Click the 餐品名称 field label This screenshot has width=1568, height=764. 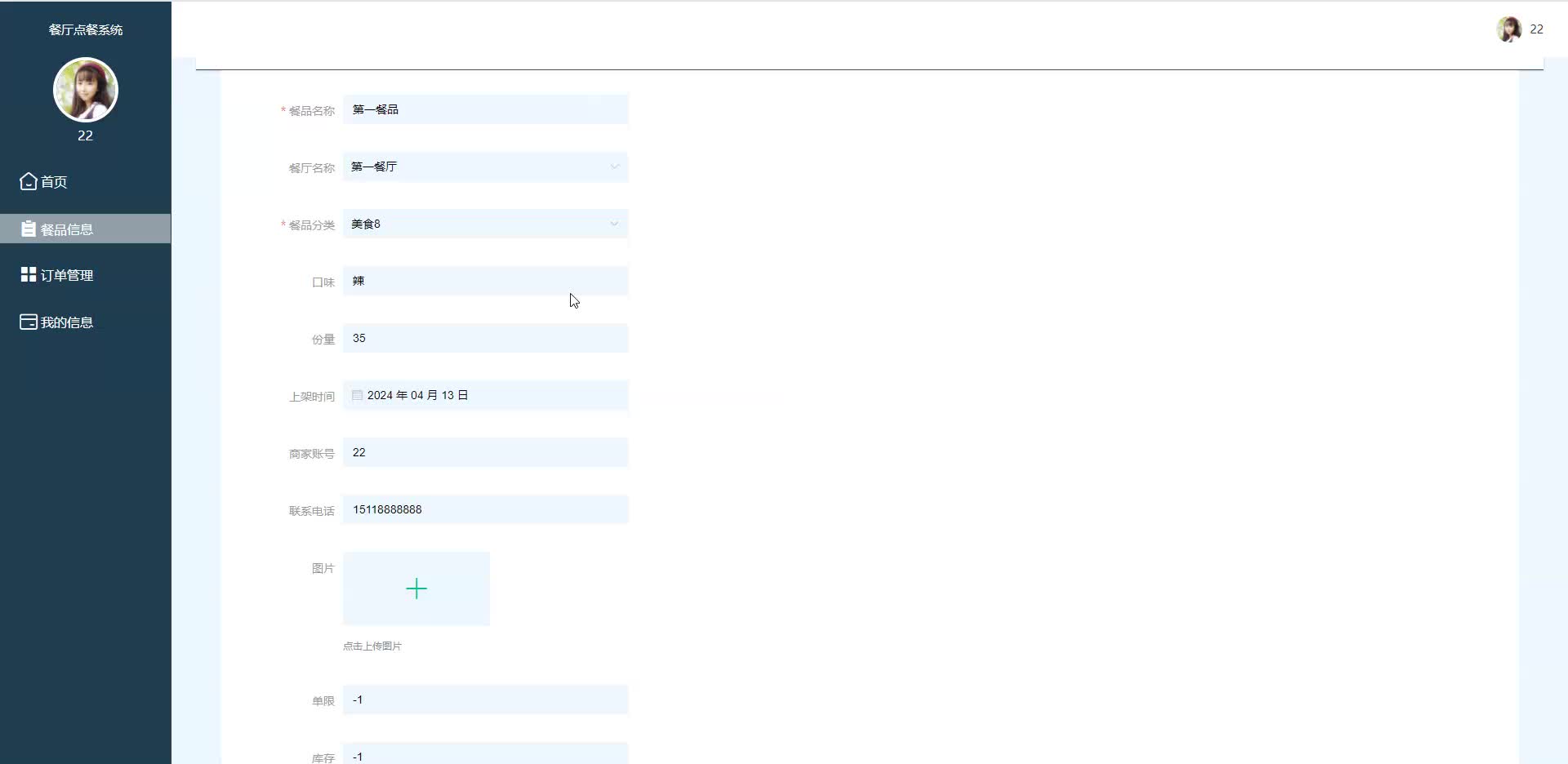311,111
